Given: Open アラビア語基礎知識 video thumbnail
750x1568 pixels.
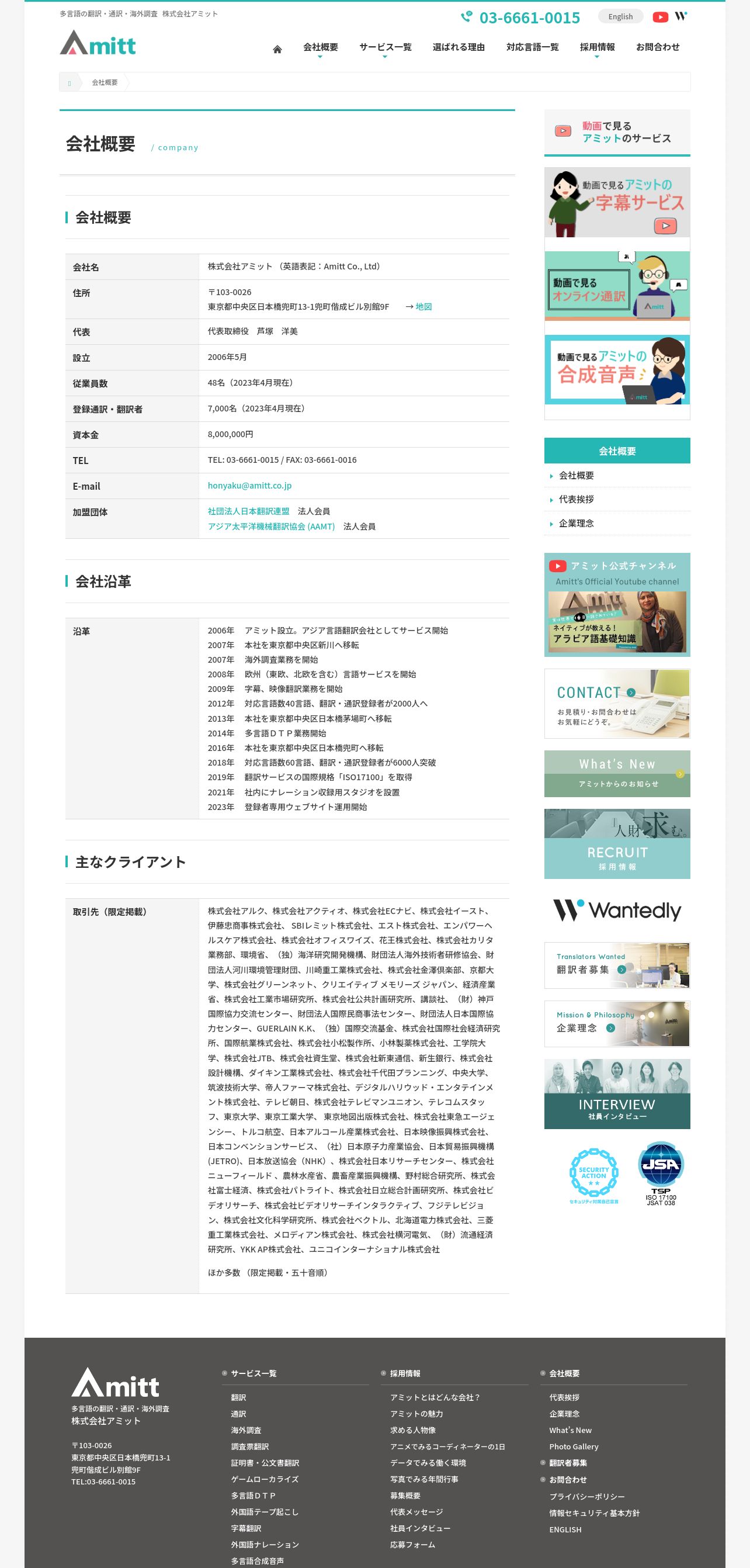Looking at the screenshot, I should point(617,622).
